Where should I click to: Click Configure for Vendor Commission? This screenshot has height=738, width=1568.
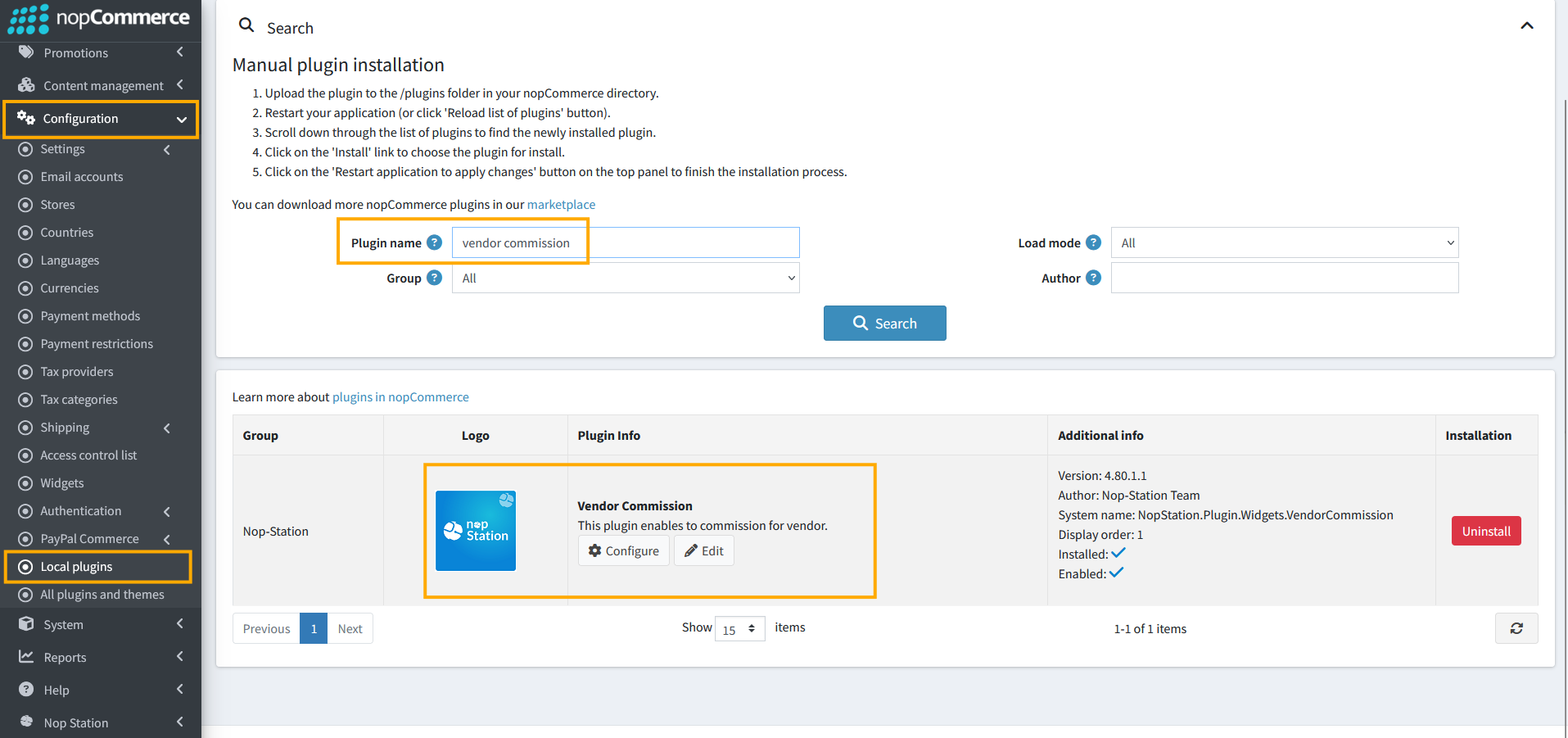click(x=624, y=551)
